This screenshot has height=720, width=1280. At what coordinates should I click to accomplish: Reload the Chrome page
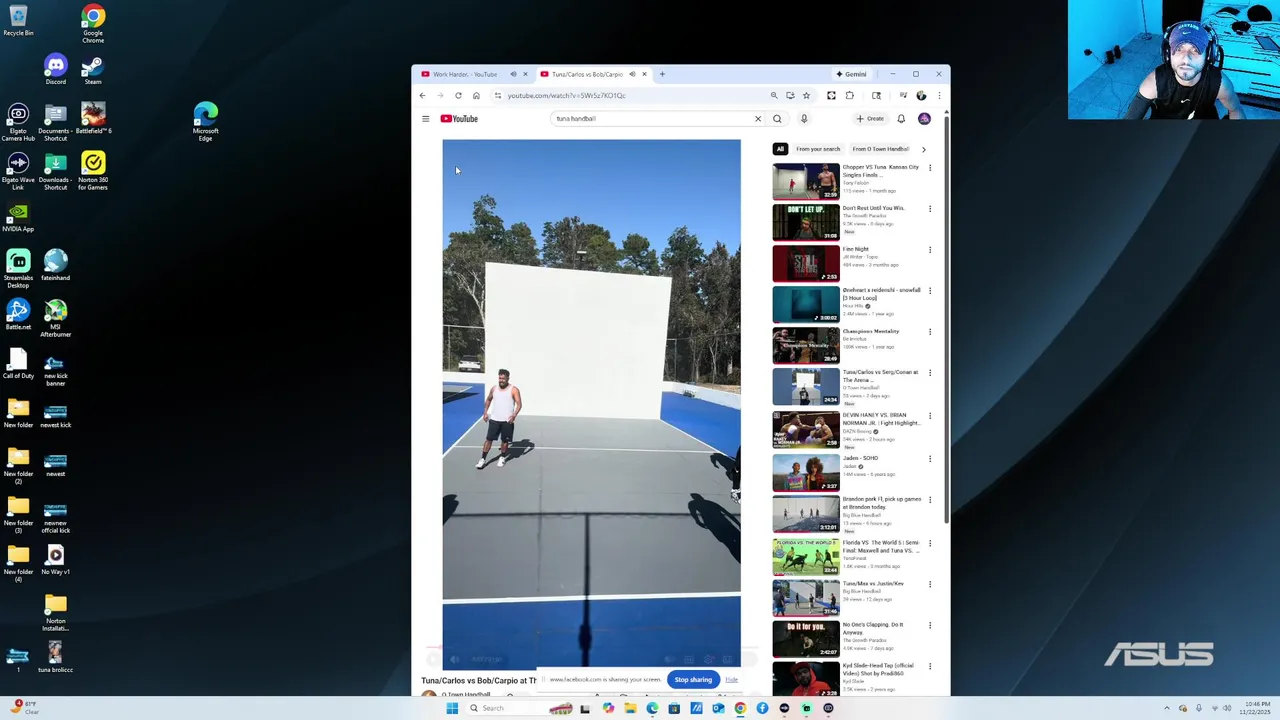point(458,96)
